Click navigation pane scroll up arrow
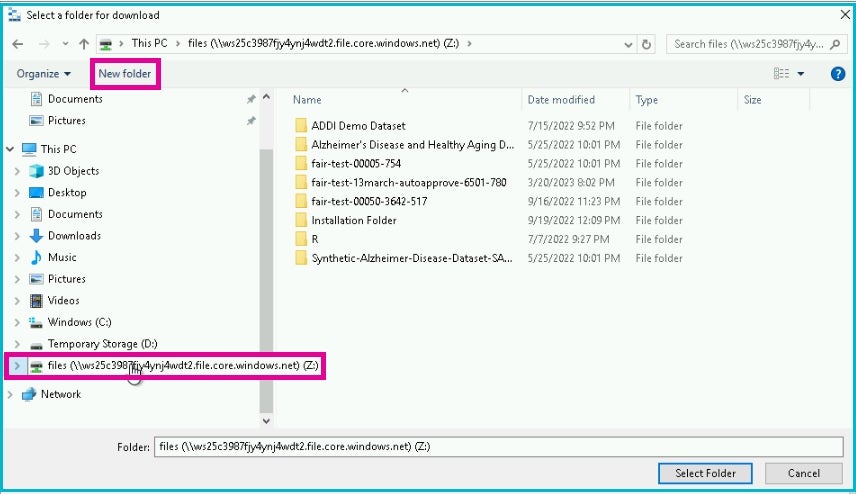This screenshot has height=494, width=856. (266, 97)
